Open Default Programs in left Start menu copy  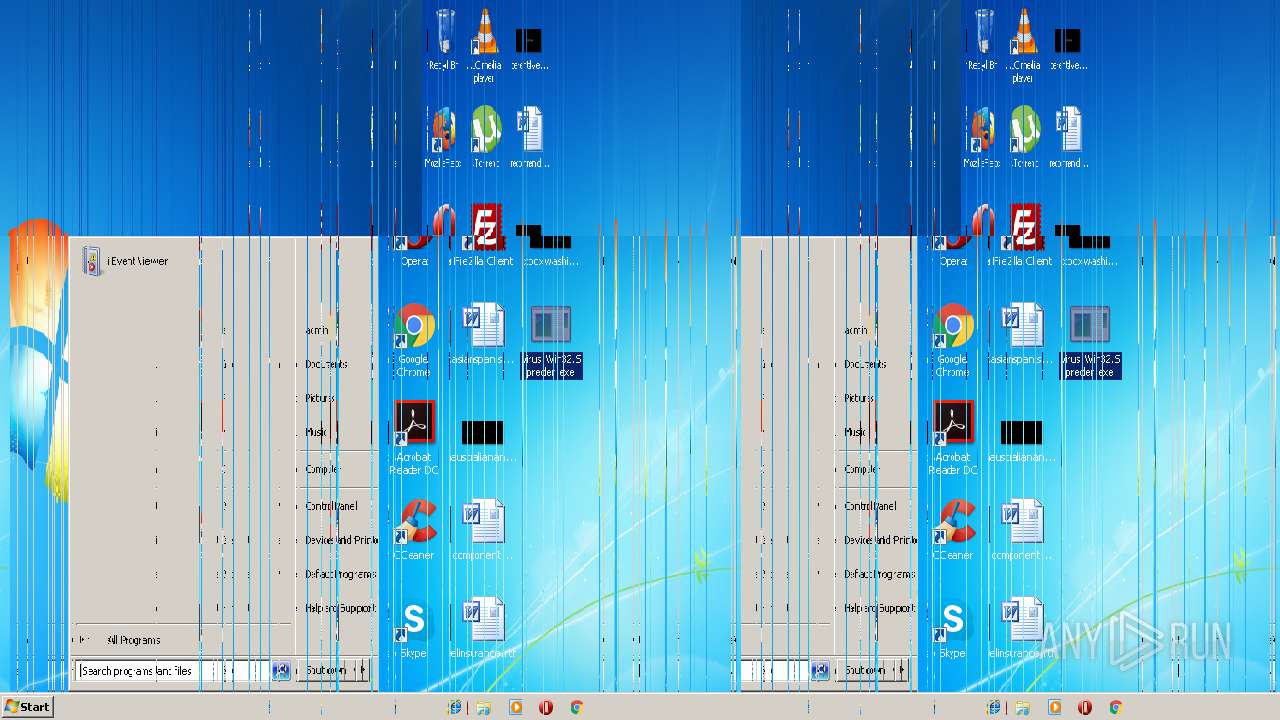(x=340, y=574)
